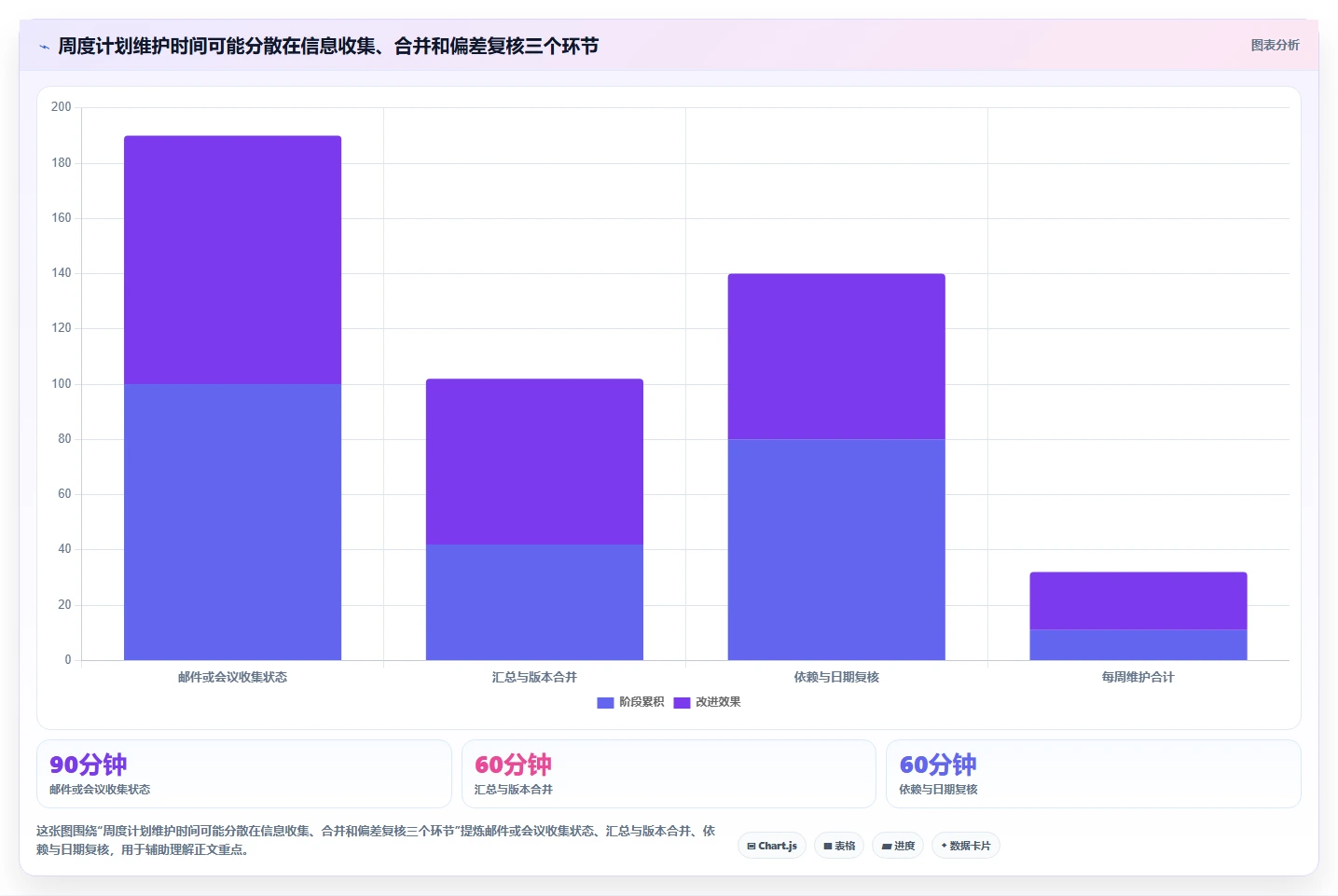Select the purple 改进效果 segment of the 邮件或会议收集状态 bar
The image size is (1338, 896).
[x=232, y=260]
